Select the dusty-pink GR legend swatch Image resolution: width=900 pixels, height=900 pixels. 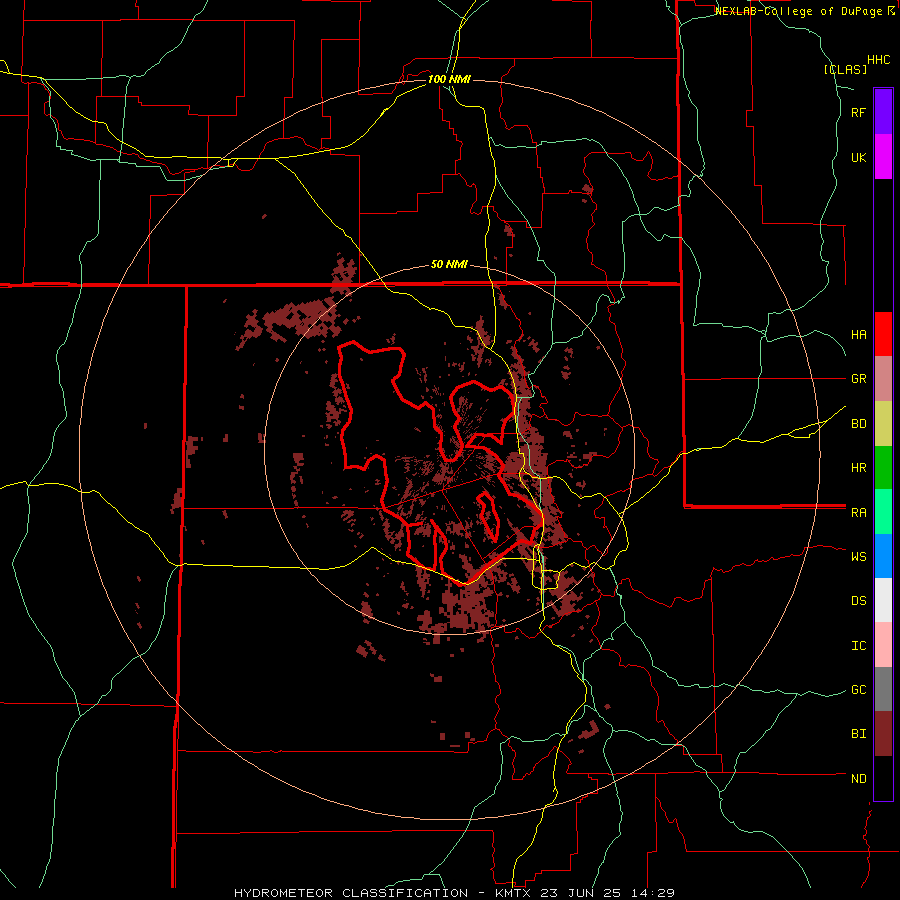(x=883, y=379)
